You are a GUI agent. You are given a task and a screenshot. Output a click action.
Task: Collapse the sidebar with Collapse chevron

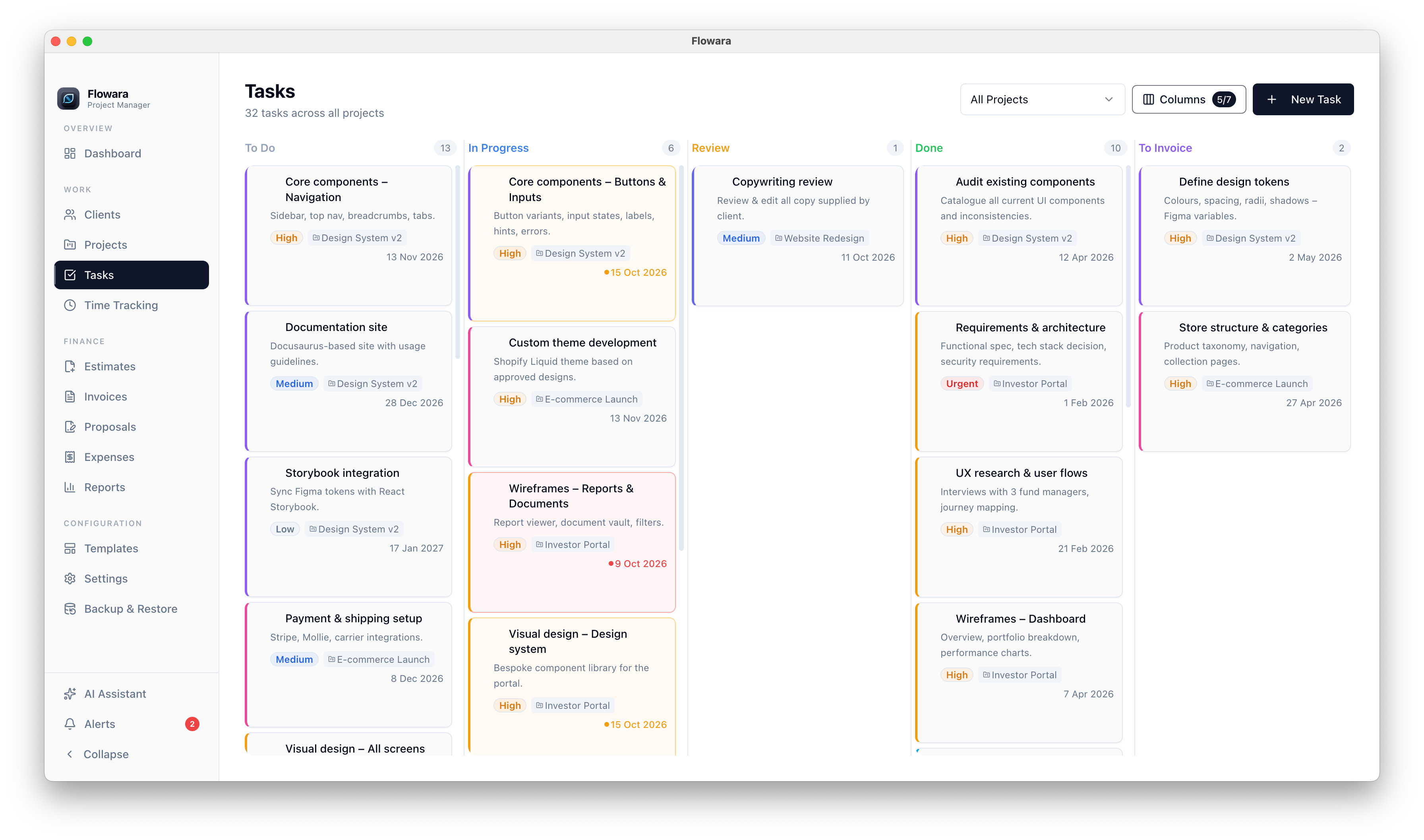coord(70,754)
